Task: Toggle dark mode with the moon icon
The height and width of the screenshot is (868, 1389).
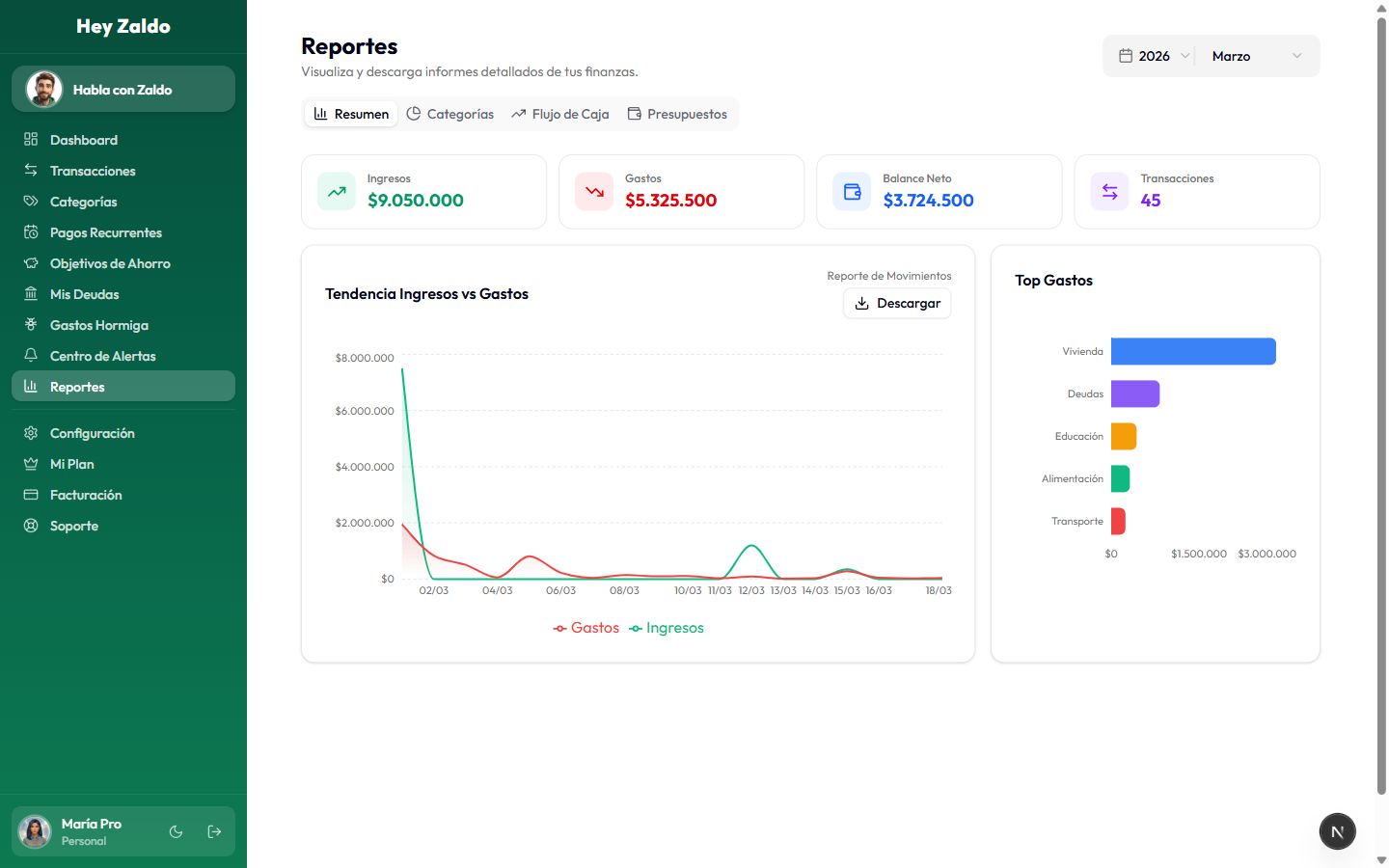Action: (176, 831)
